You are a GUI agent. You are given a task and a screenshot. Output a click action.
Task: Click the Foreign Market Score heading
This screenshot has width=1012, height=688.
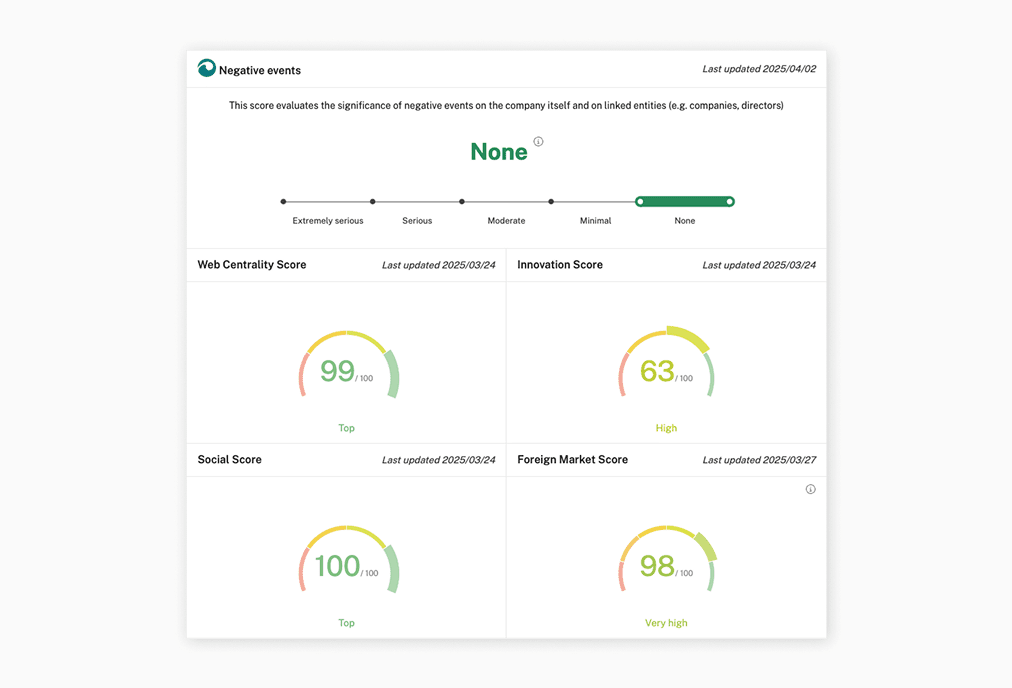(x=573, y=460)
